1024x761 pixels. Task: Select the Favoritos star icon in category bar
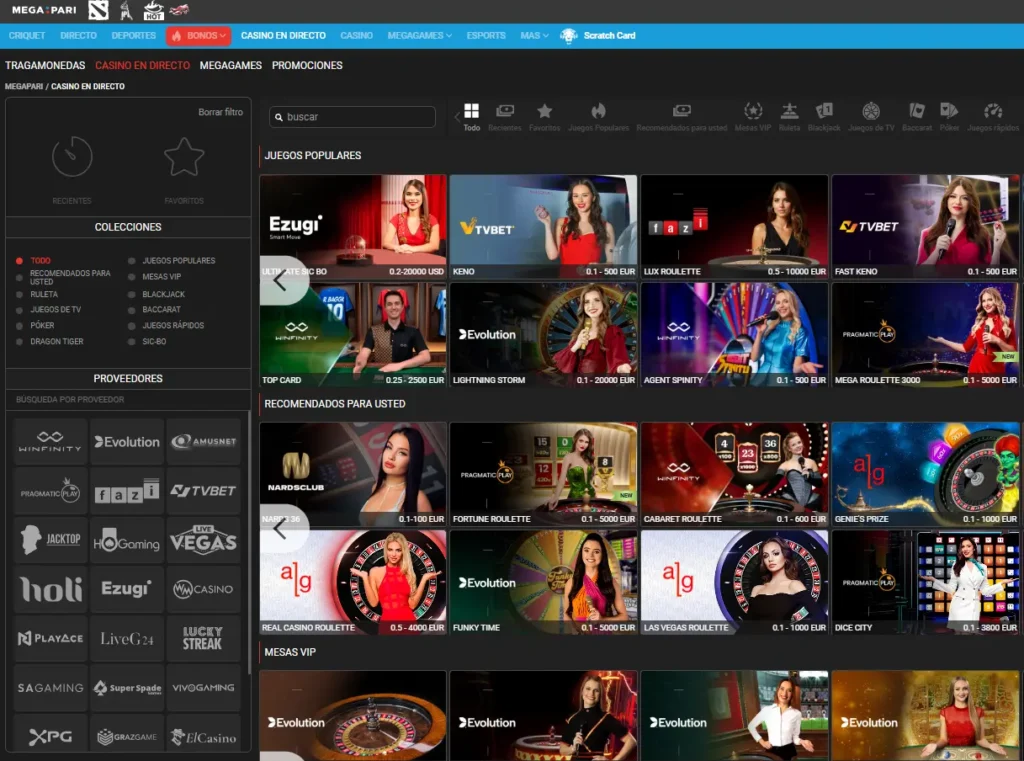(x=544, y=112)
